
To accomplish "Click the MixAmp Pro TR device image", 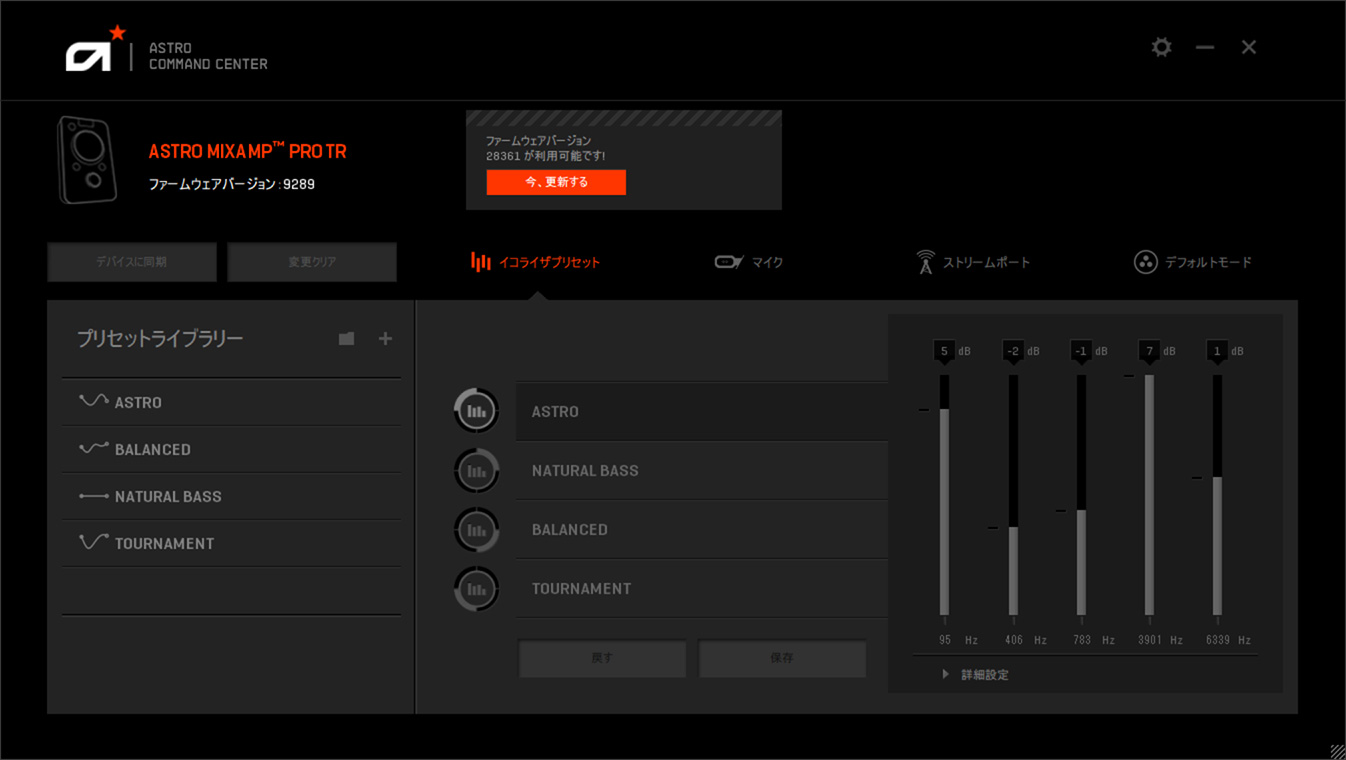I will pyautogui.click(x=87, y=161).
